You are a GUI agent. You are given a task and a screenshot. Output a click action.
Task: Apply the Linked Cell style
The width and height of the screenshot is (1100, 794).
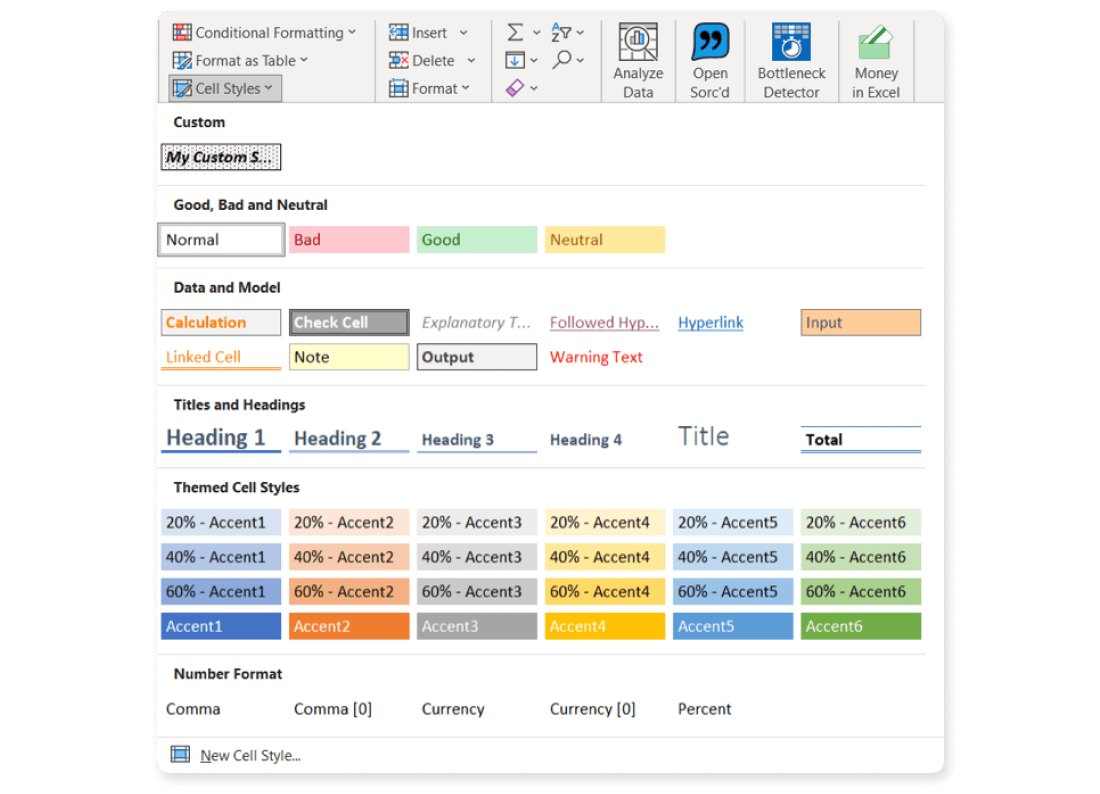[x=221, y=357]
